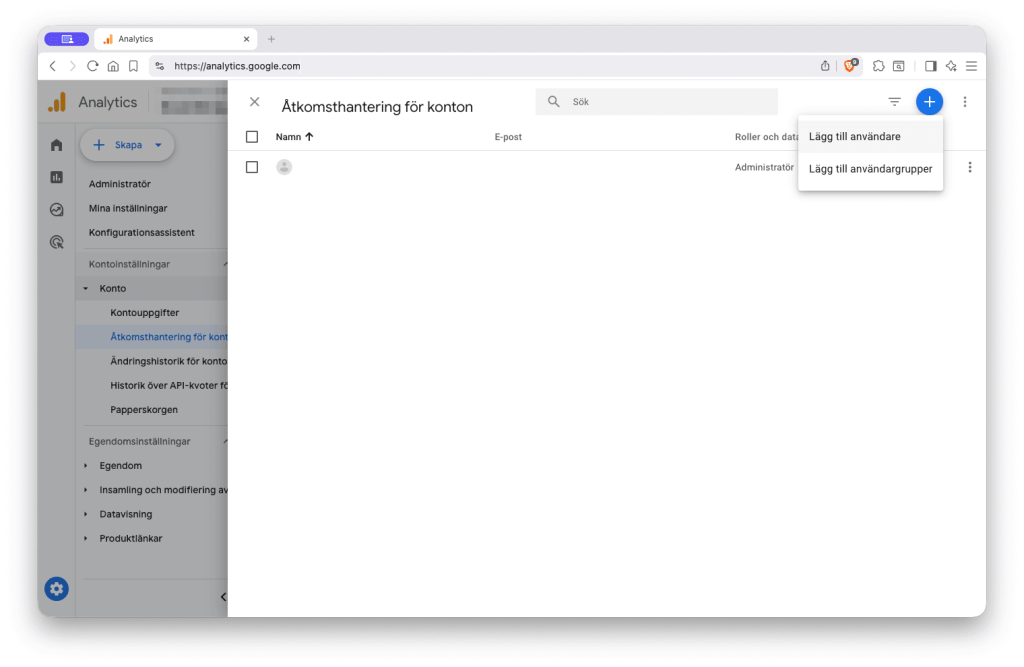Open the filter icon
The width and height of the screenshot is (1024, 667).
tap(894, 102)
